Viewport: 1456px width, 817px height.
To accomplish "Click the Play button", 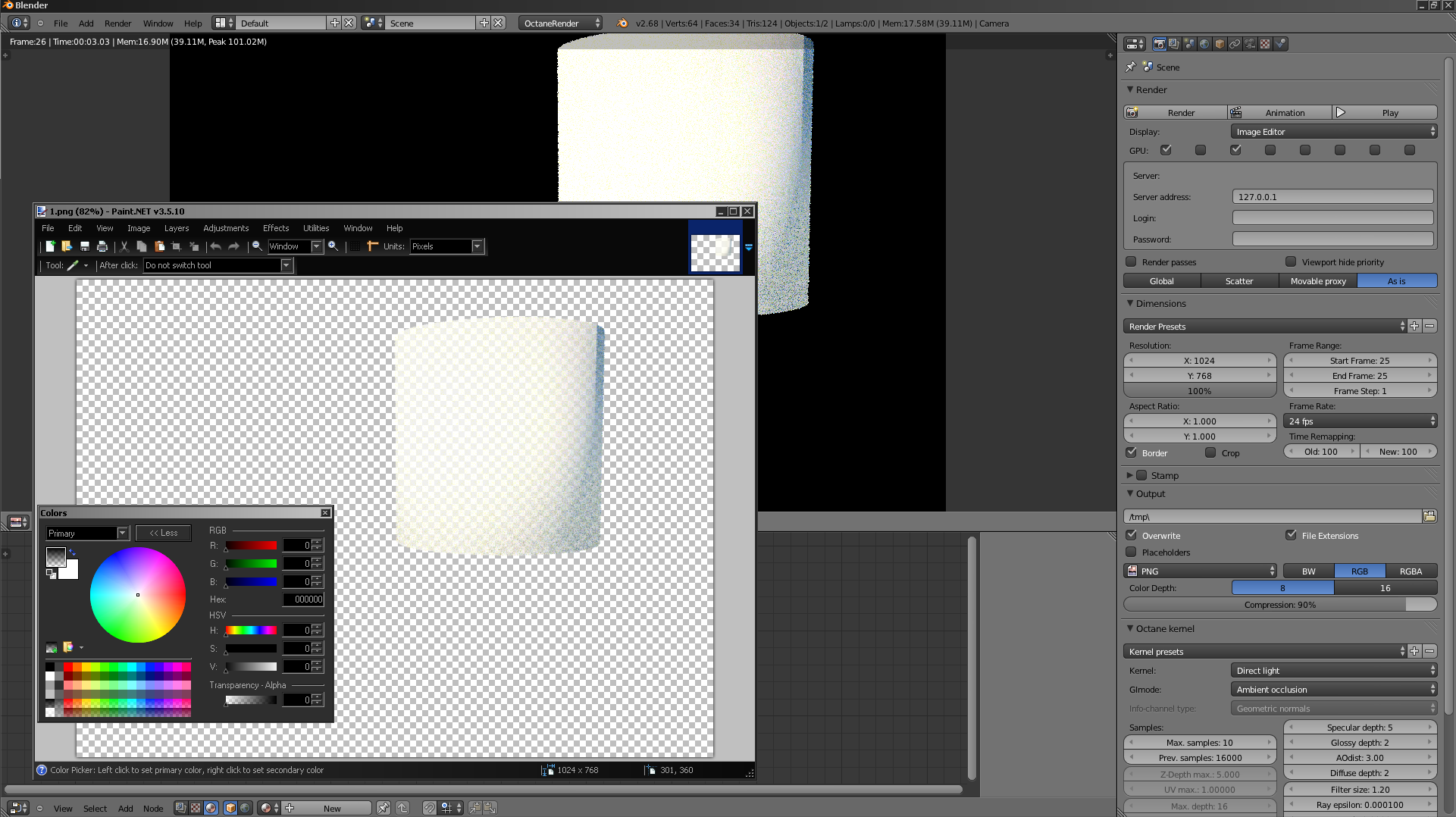I will 1385,113.
